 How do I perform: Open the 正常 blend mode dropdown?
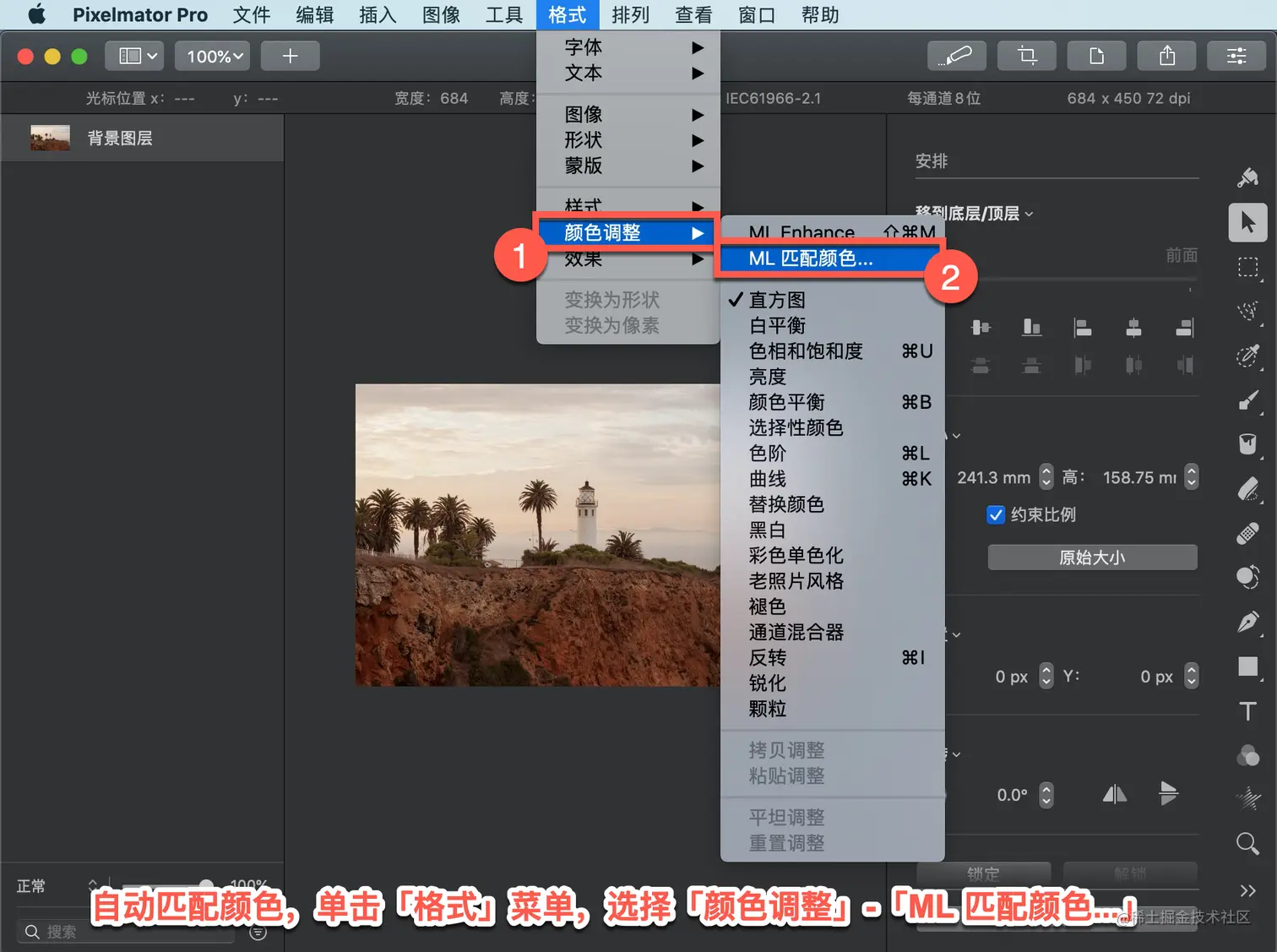click(x=57, y=886)
